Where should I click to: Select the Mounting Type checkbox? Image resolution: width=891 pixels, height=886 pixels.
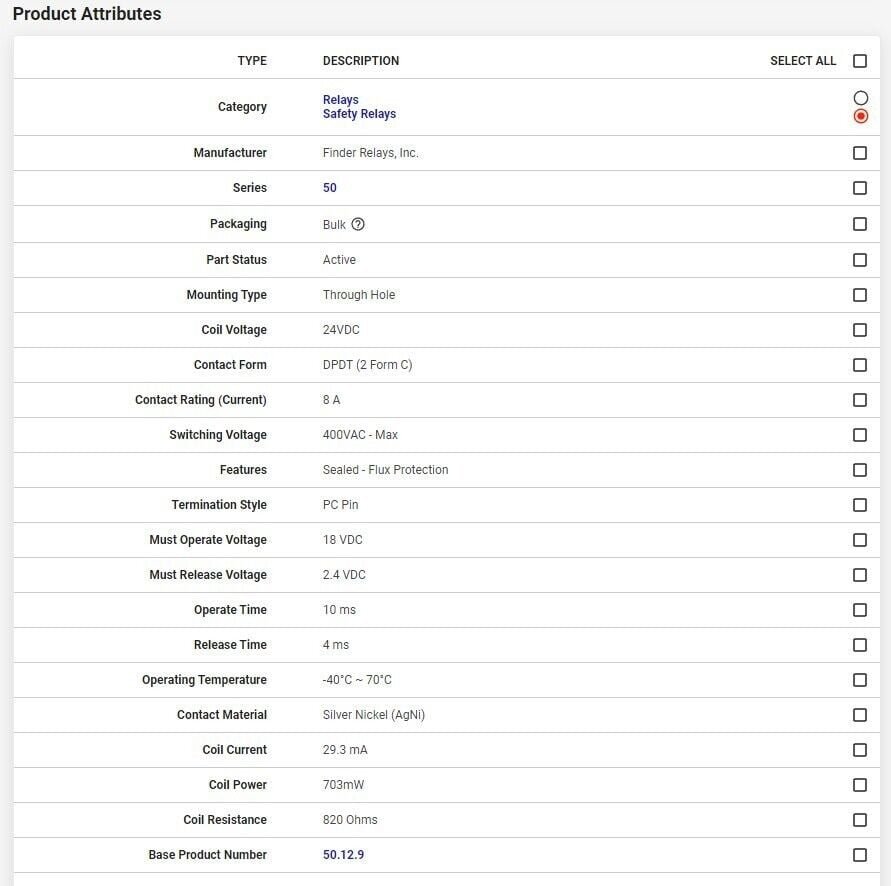tap(860, 295)
